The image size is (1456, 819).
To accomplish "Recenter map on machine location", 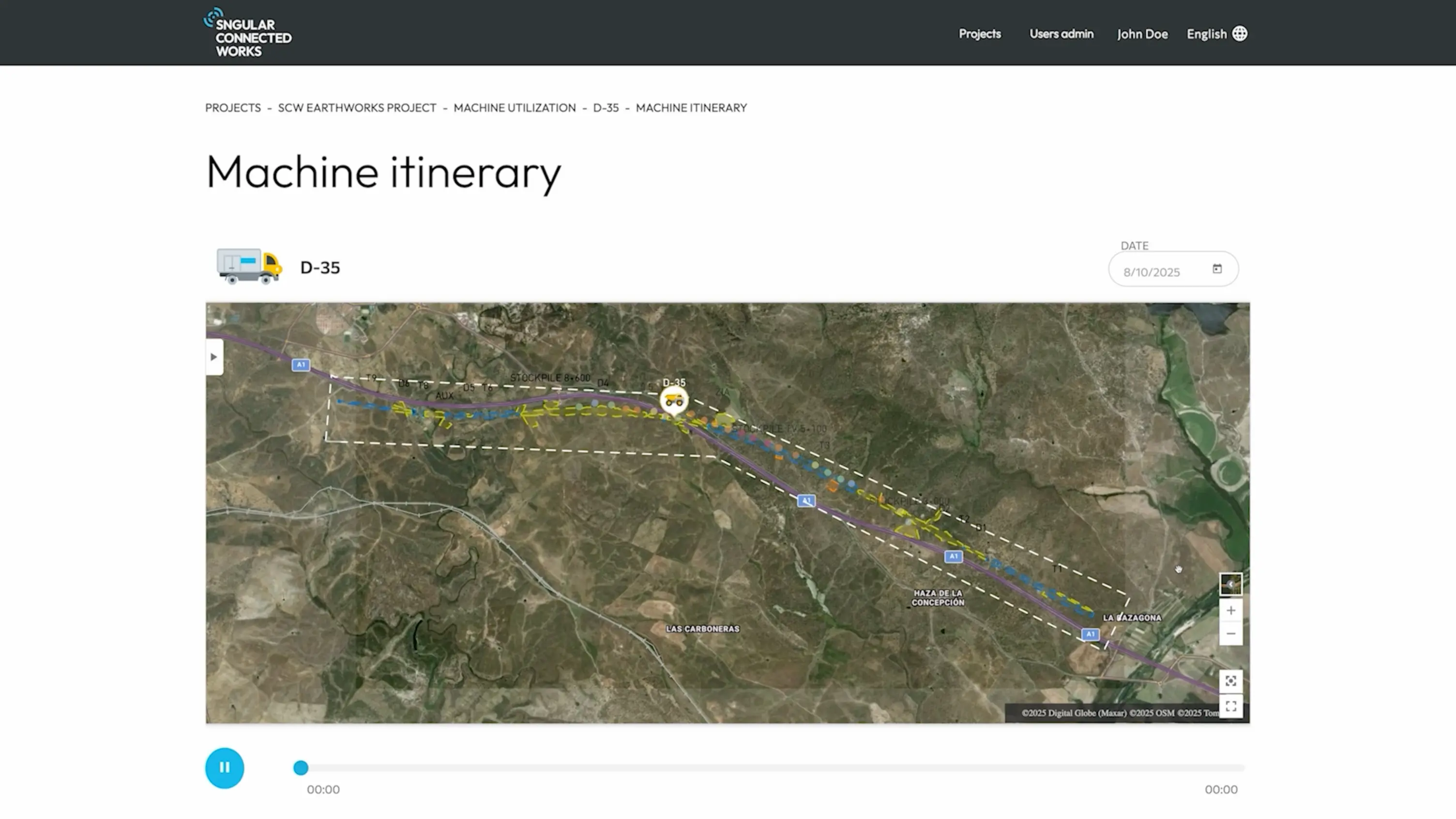I will click(1230, 681).
